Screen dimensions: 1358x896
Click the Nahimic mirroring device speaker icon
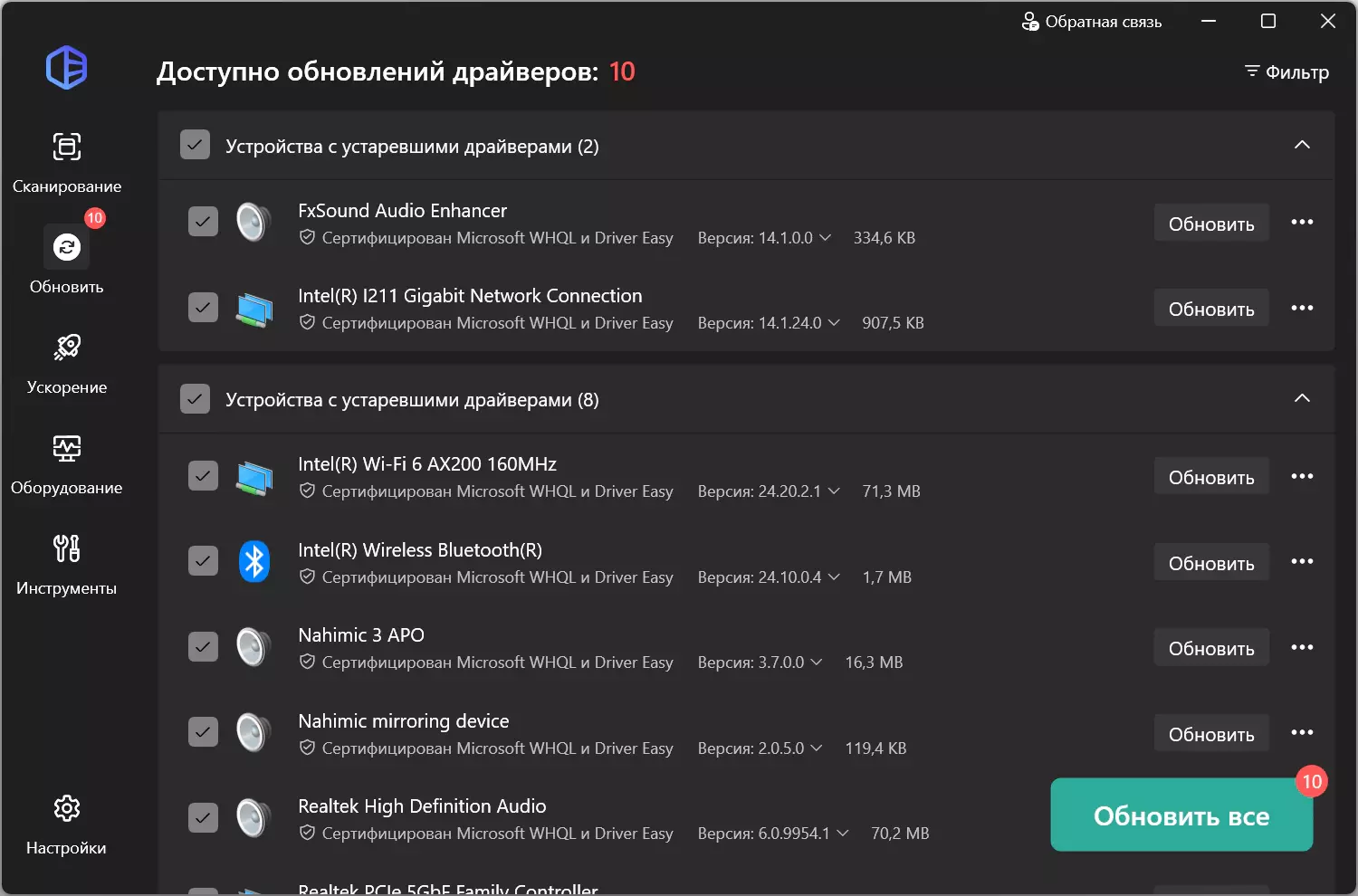tap(253, 733)
